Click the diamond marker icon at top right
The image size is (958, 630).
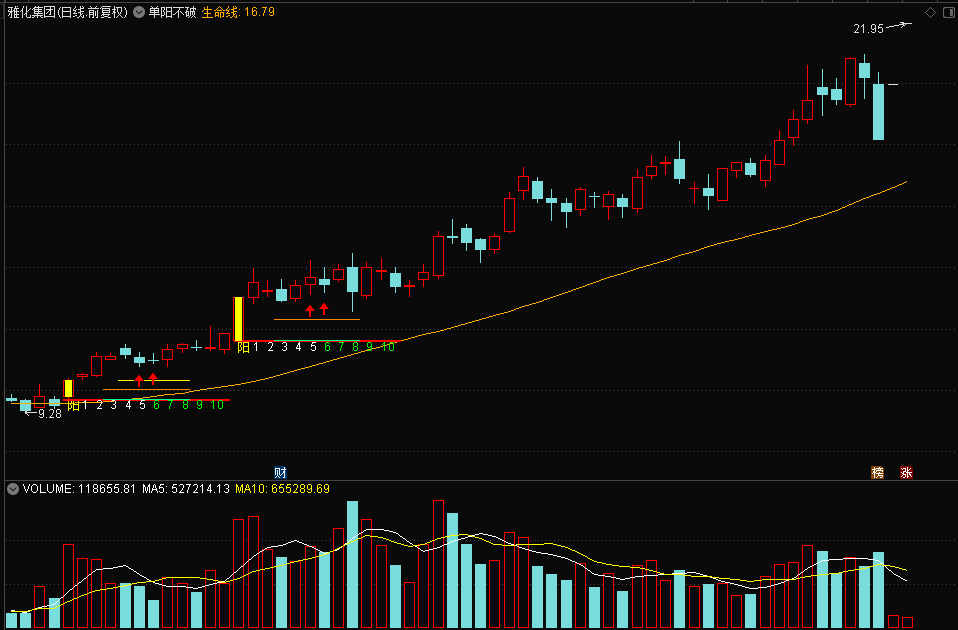(x=930, y=12)
